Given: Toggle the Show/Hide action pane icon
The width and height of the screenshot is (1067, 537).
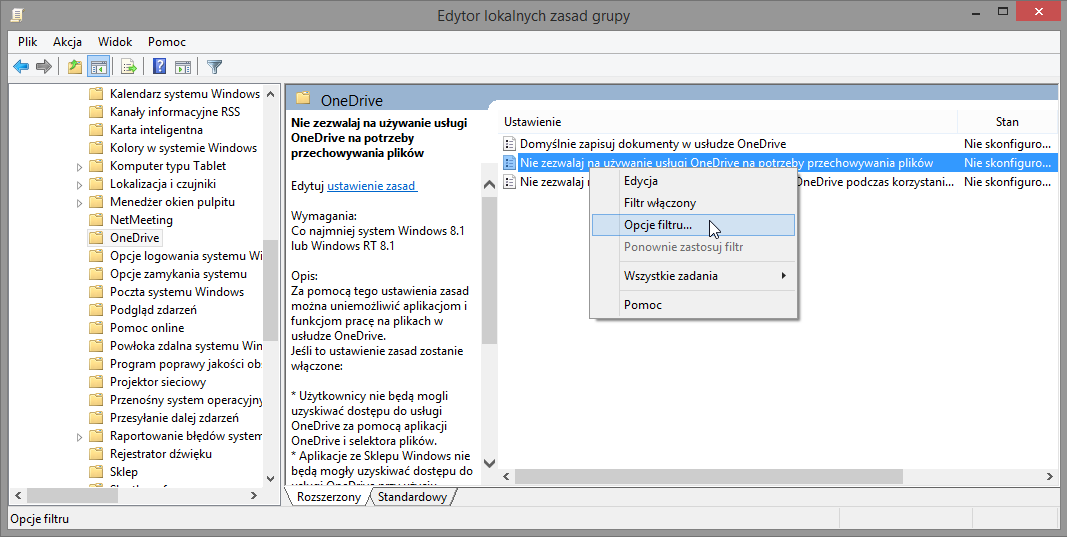Looking at the screenshot, I should pyautogui.click(x=182, y=67).
